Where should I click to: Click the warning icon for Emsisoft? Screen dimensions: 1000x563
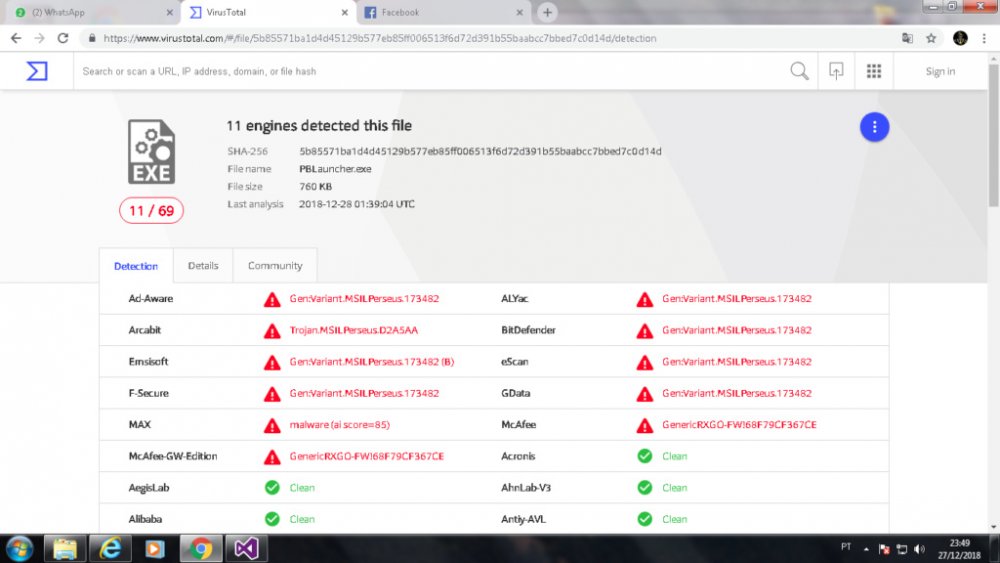272,362
